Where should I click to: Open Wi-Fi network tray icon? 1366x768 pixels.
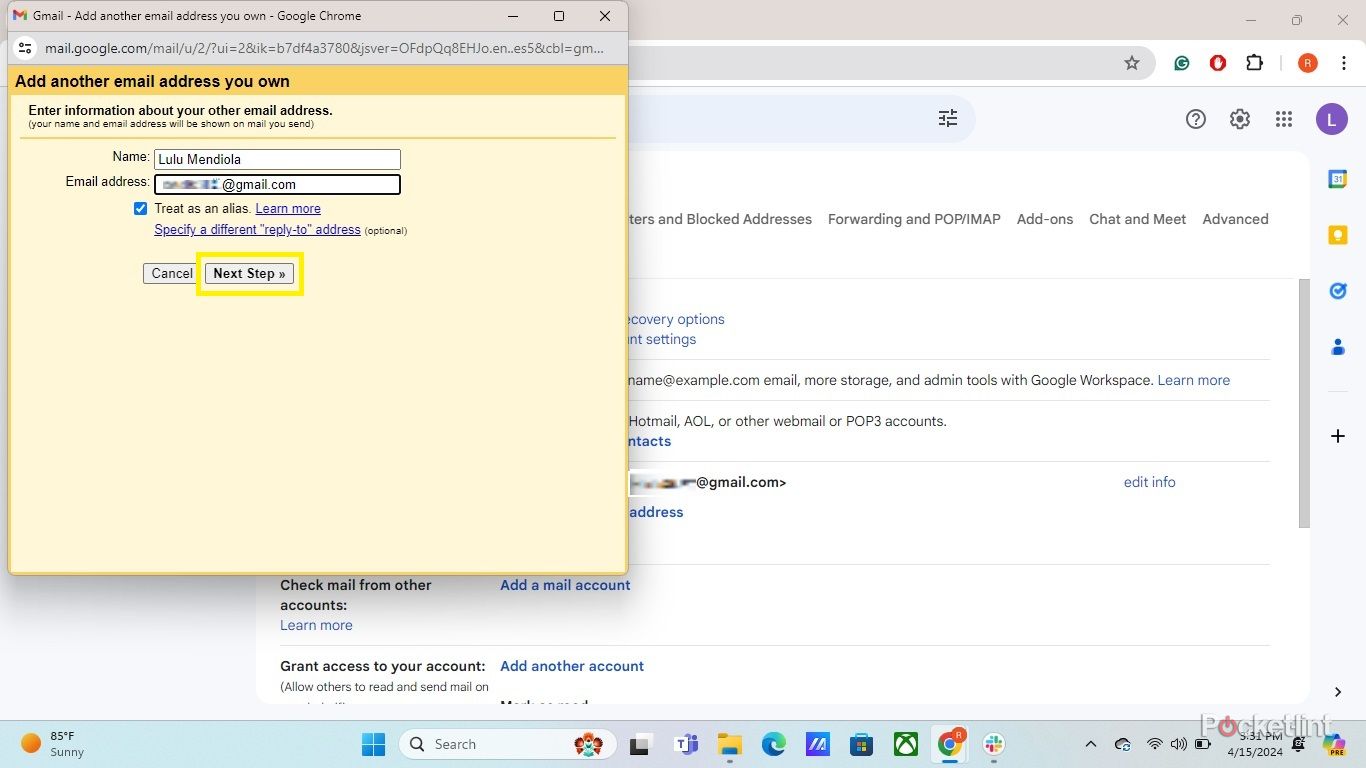1155,744
